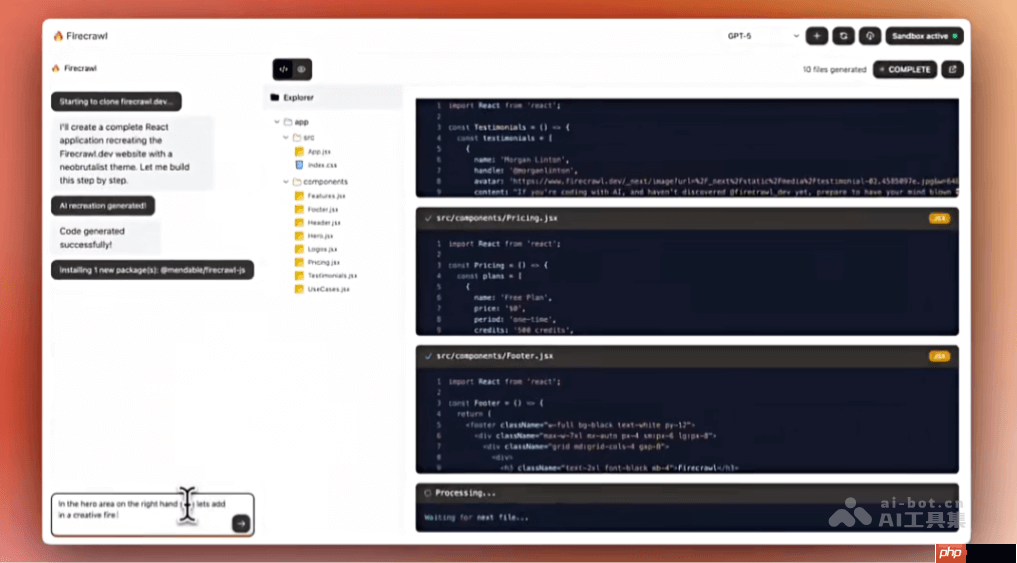
Task: Click the Features.jsx file icon
Action: pyautogui.click(x=299, y=195)
